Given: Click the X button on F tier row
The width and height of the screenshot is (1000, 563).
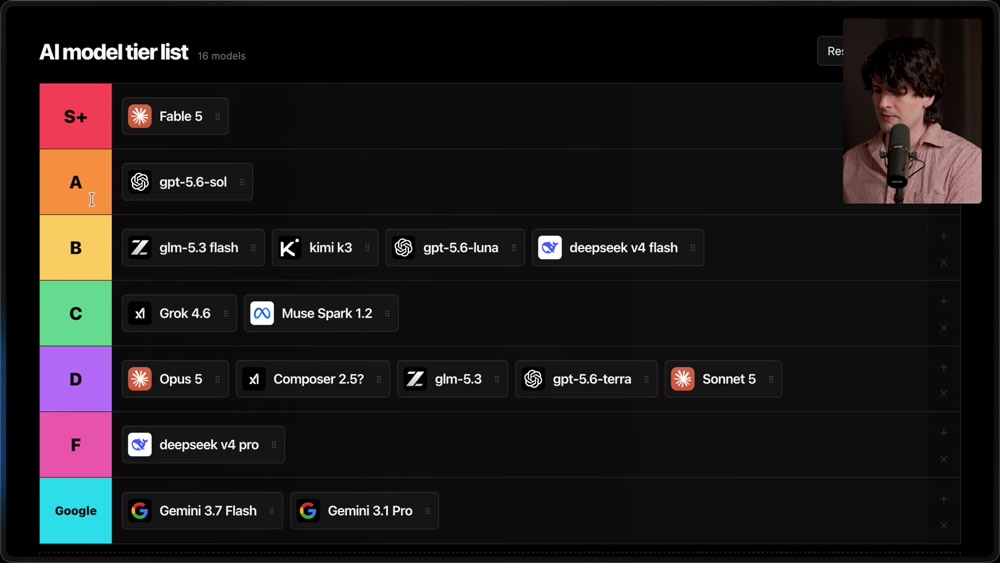Looking at the screenshot, I should pos(943,459).
